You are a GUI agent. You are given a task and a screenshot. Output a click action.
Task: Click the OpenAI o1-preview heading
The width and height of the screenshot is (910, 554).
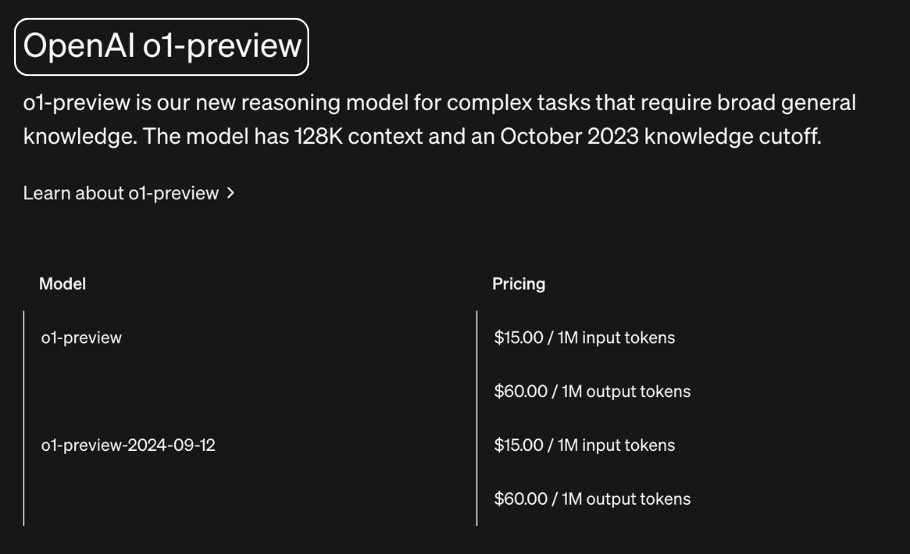click(x=161, y=46)
